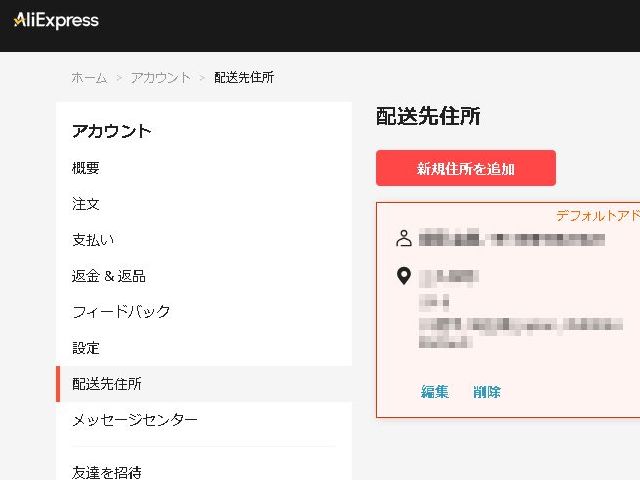Go to 返金 & 返品 section

pyautogui.click(x=109, y=276)
